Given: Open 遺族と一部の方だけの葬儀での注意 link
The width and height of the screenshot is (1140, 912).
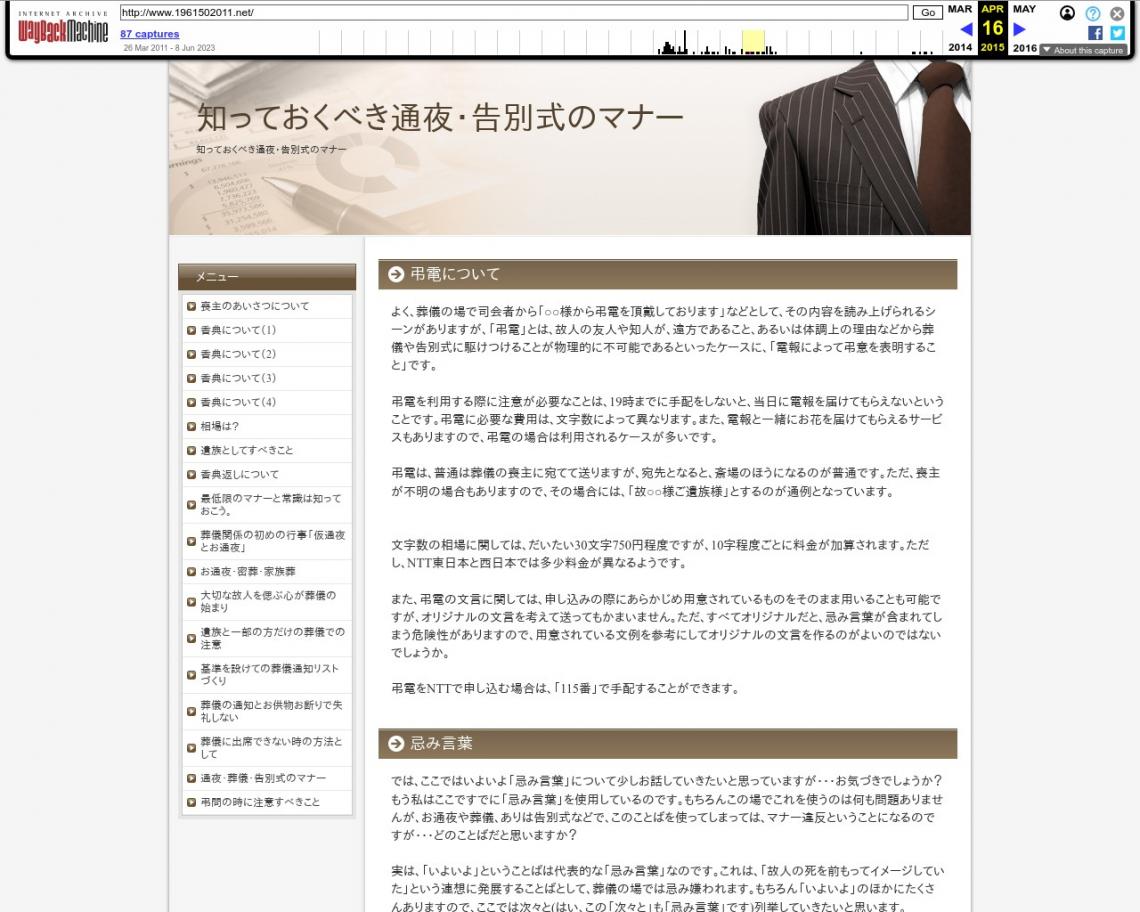Looking at the screenshot, I should pyautogui.click(x=272, y=638).
